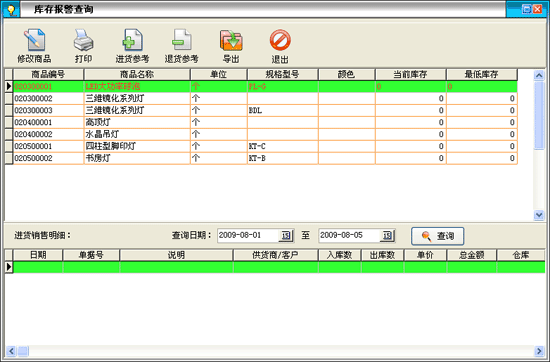Click row selector for 020400001 row
The image size is (550, 362).
tap(9, 122)
